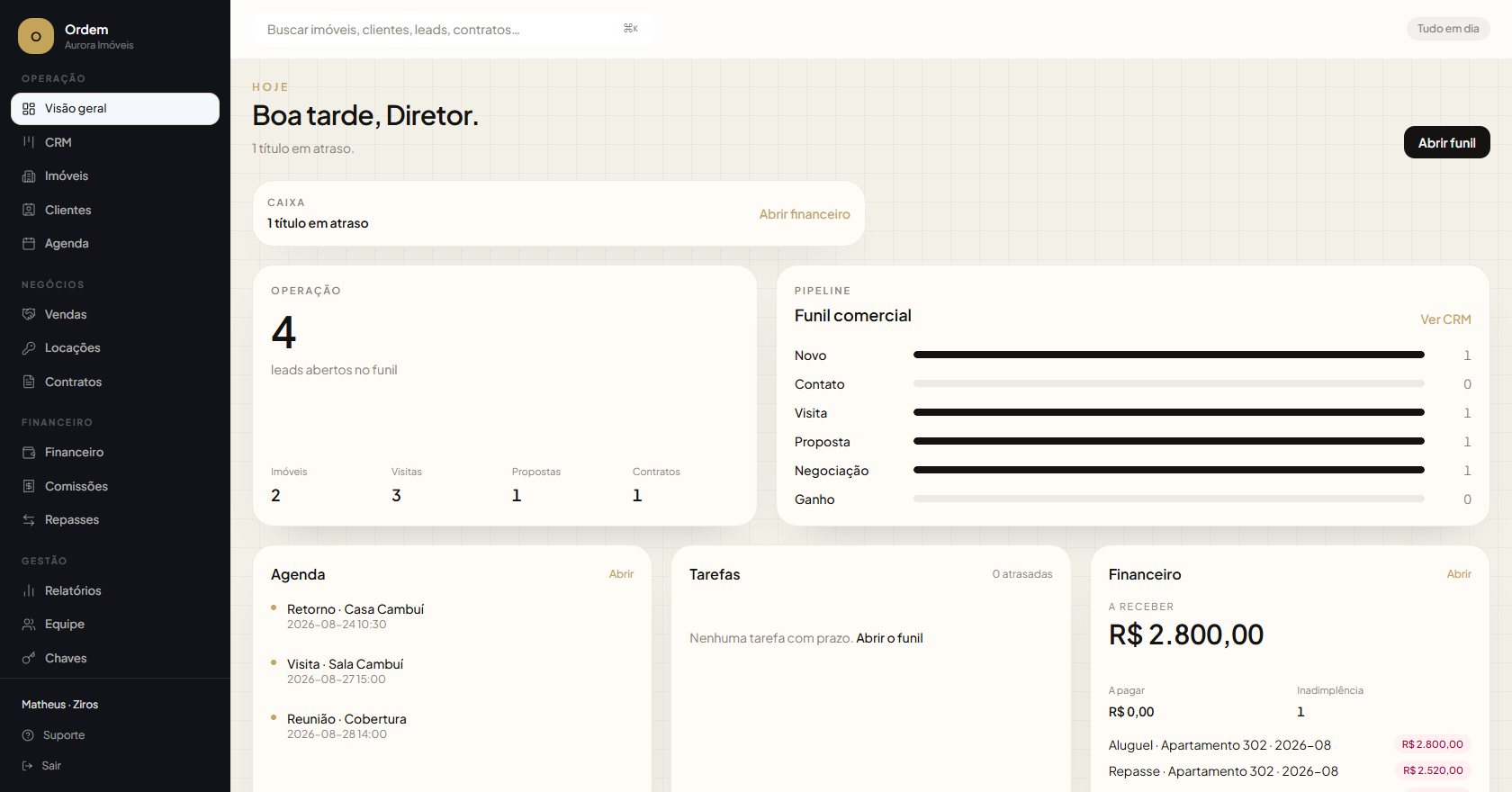Screen dimensions: 1512x792
Task: Click the 4 leads abertos figure
Action: [x=283, y=332]
